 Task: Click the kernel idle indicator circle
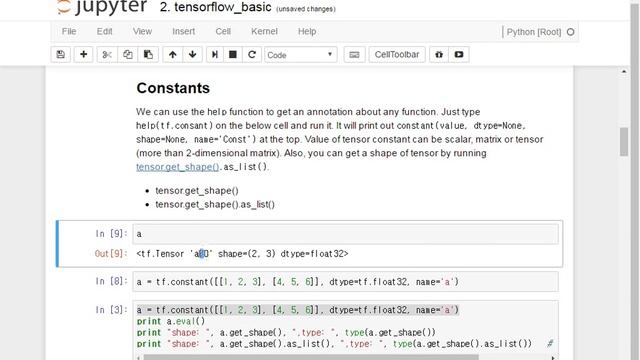tap(571, 32)
